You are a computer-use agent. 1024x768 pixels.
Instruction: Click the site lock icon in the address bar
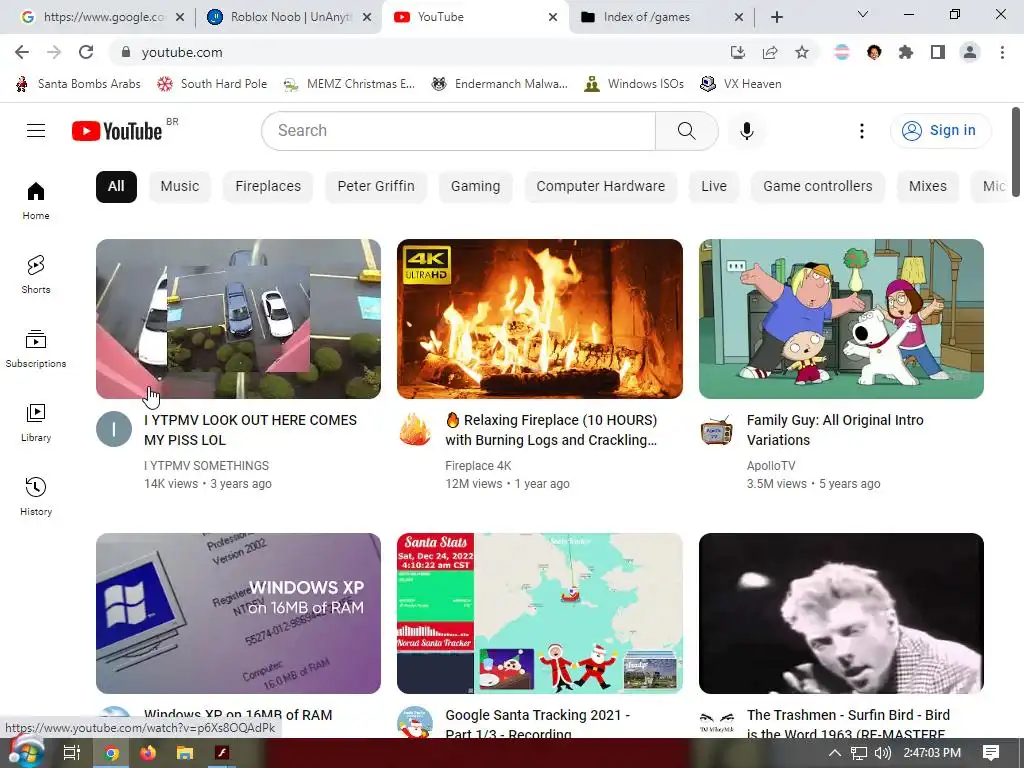[126, 52]
